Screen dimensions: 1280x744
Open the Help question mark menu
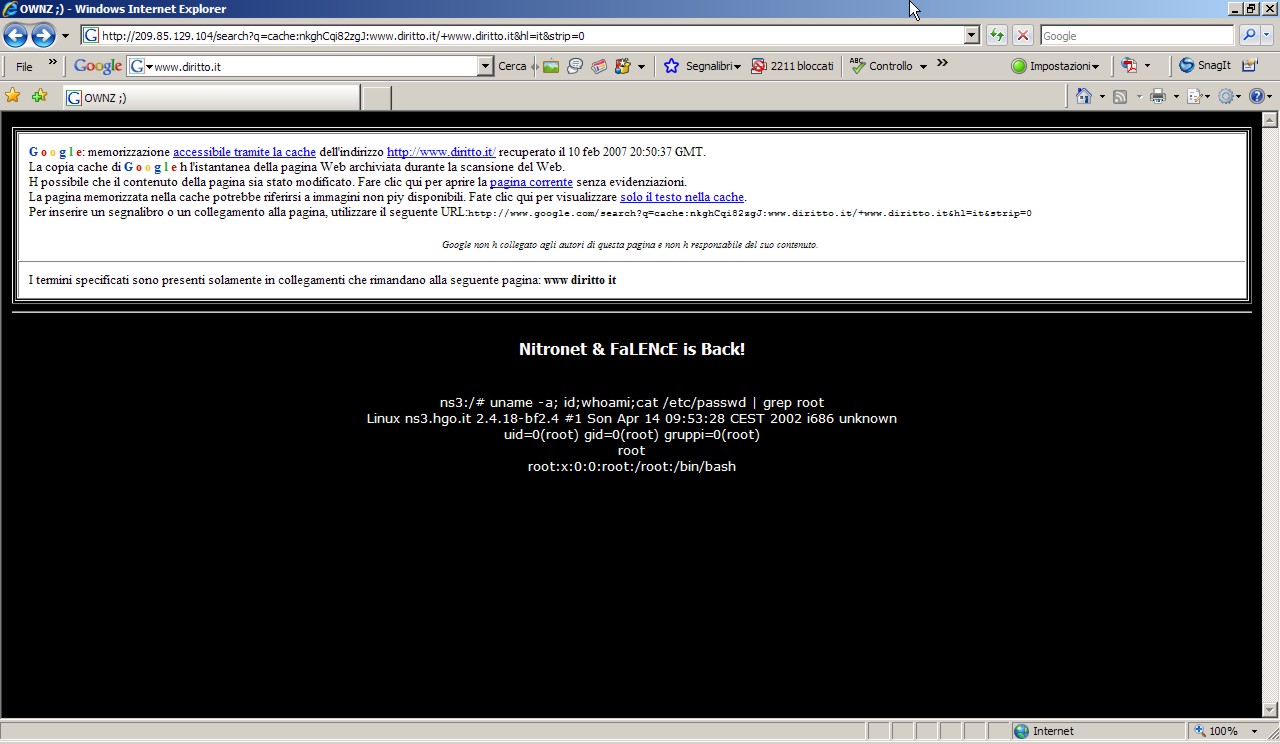tap(1261, 96)
